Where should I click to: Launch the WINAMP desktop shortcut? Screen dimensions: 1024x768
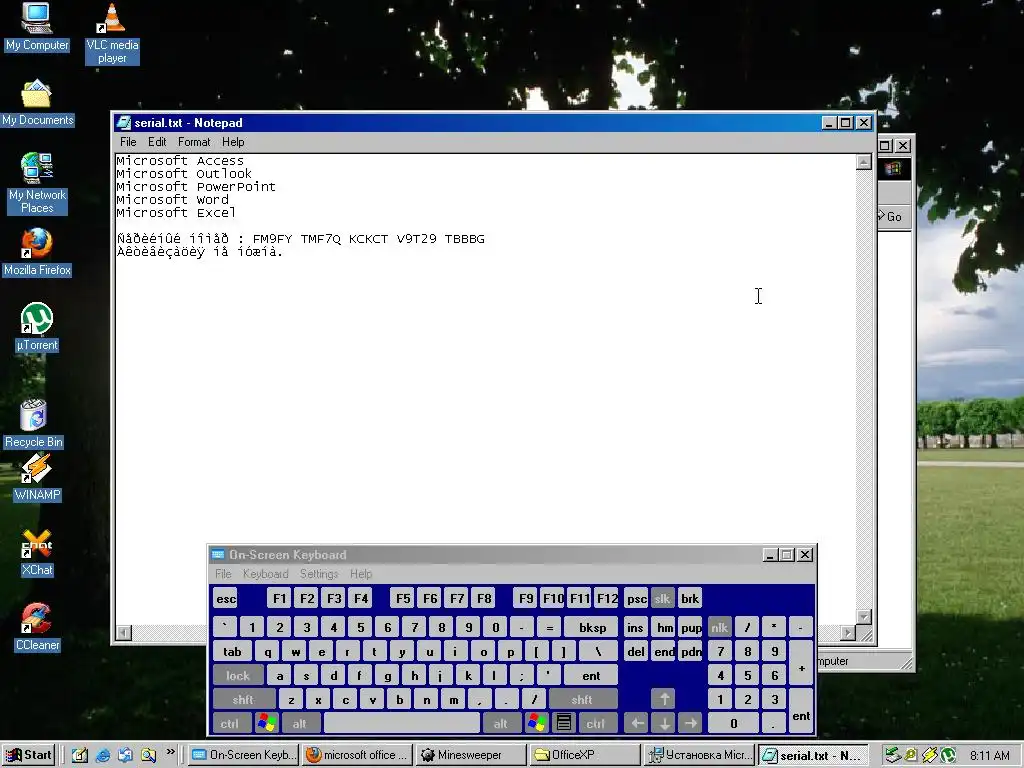coord(37,478)
